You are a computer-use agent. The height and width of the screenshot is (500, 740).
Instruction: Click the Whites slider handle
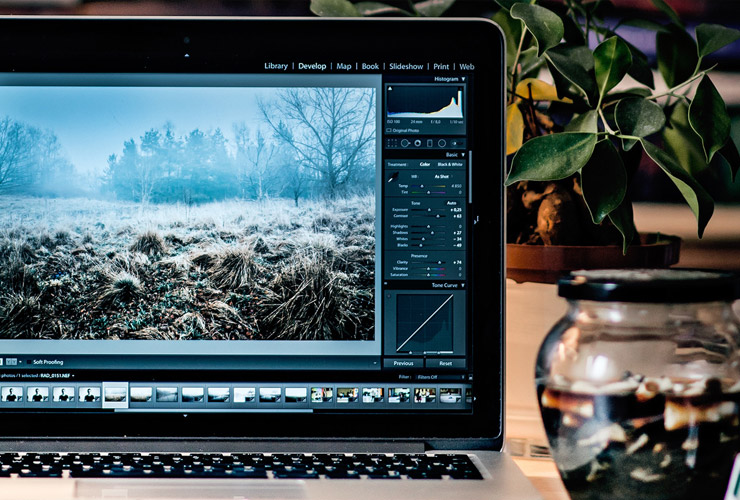coord(423,239)
